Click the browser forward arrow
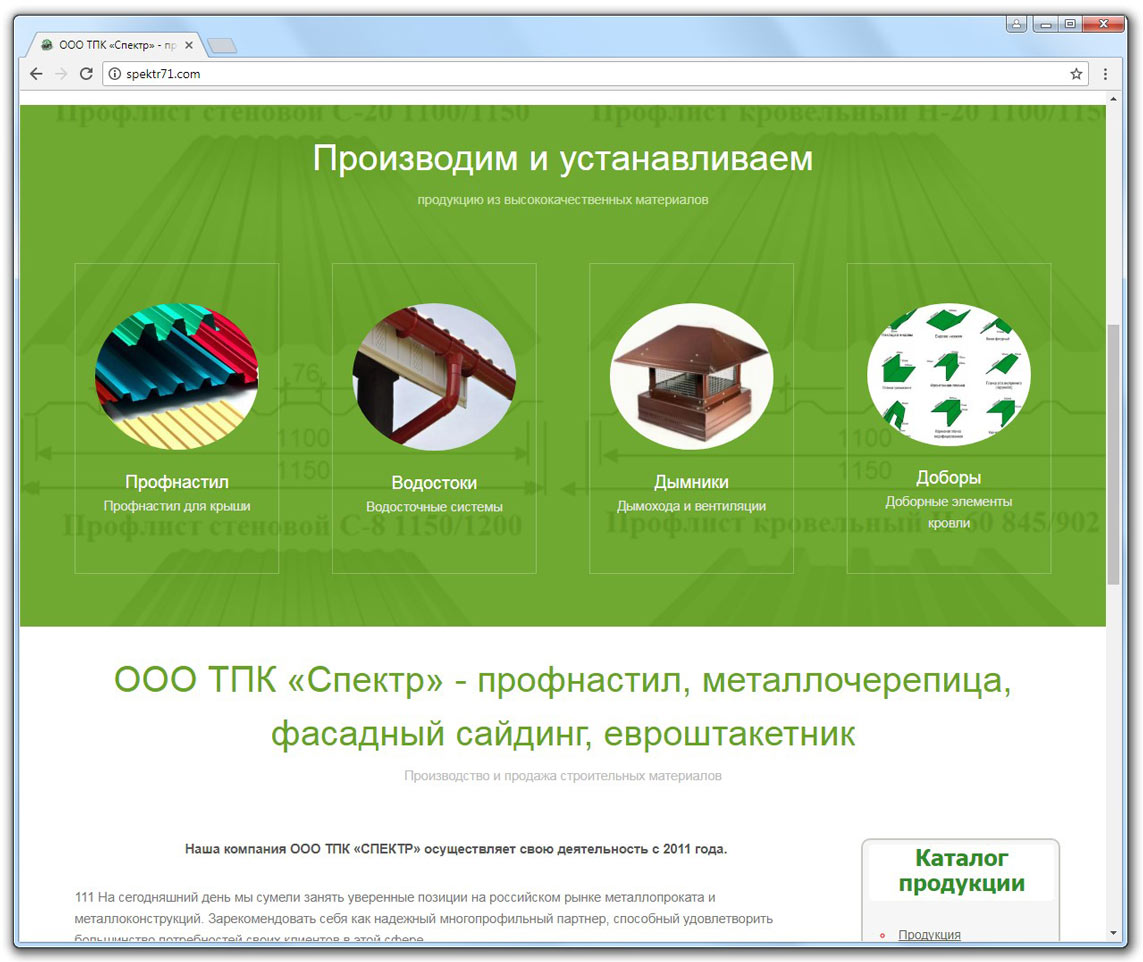The image size is (1143, 962). [61, 74]
